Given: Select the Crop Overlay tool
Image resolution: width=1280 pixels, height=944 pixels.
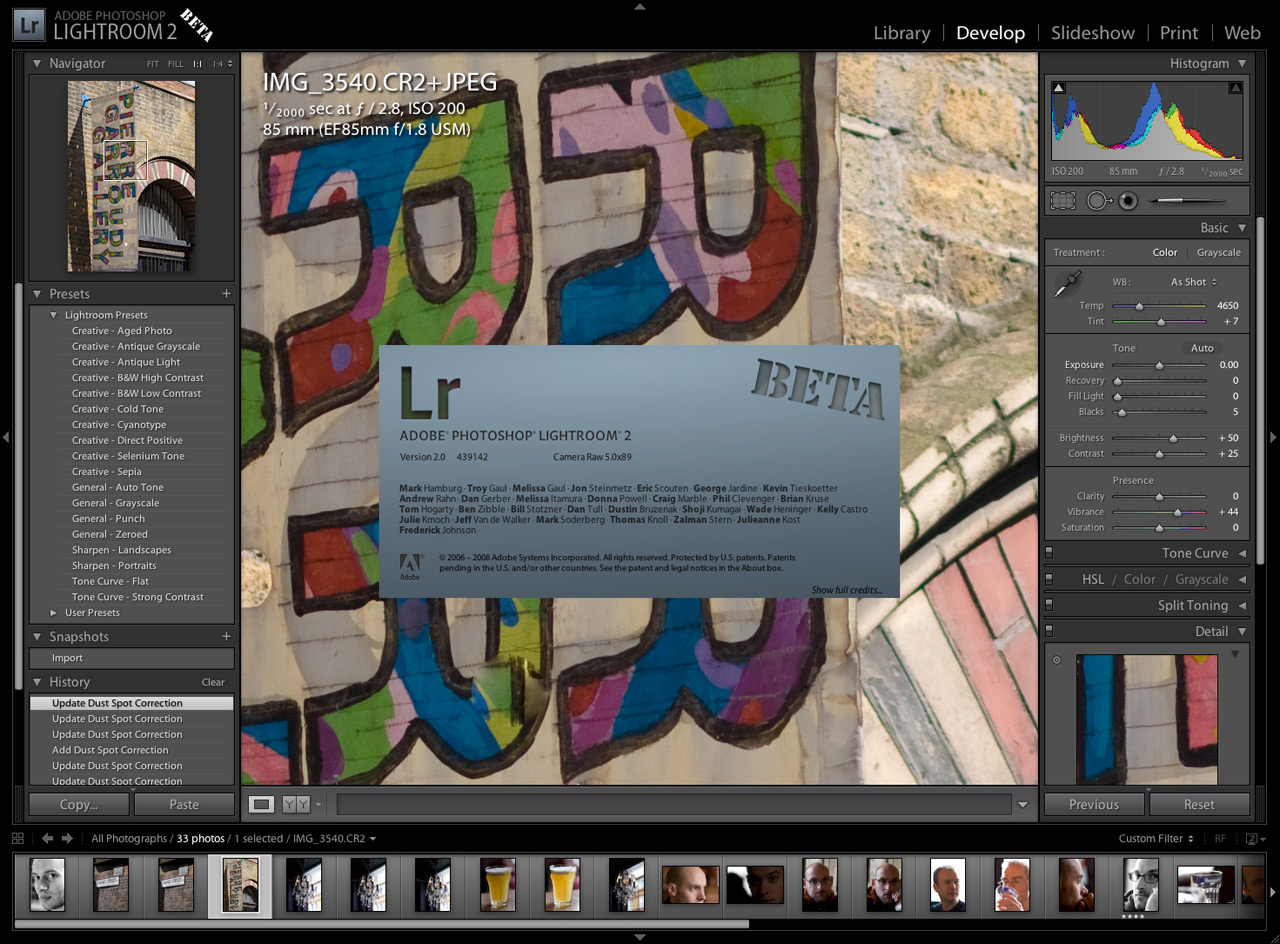Looking at the screenshot, I should pyautogui.click(x=1063, y=200).
